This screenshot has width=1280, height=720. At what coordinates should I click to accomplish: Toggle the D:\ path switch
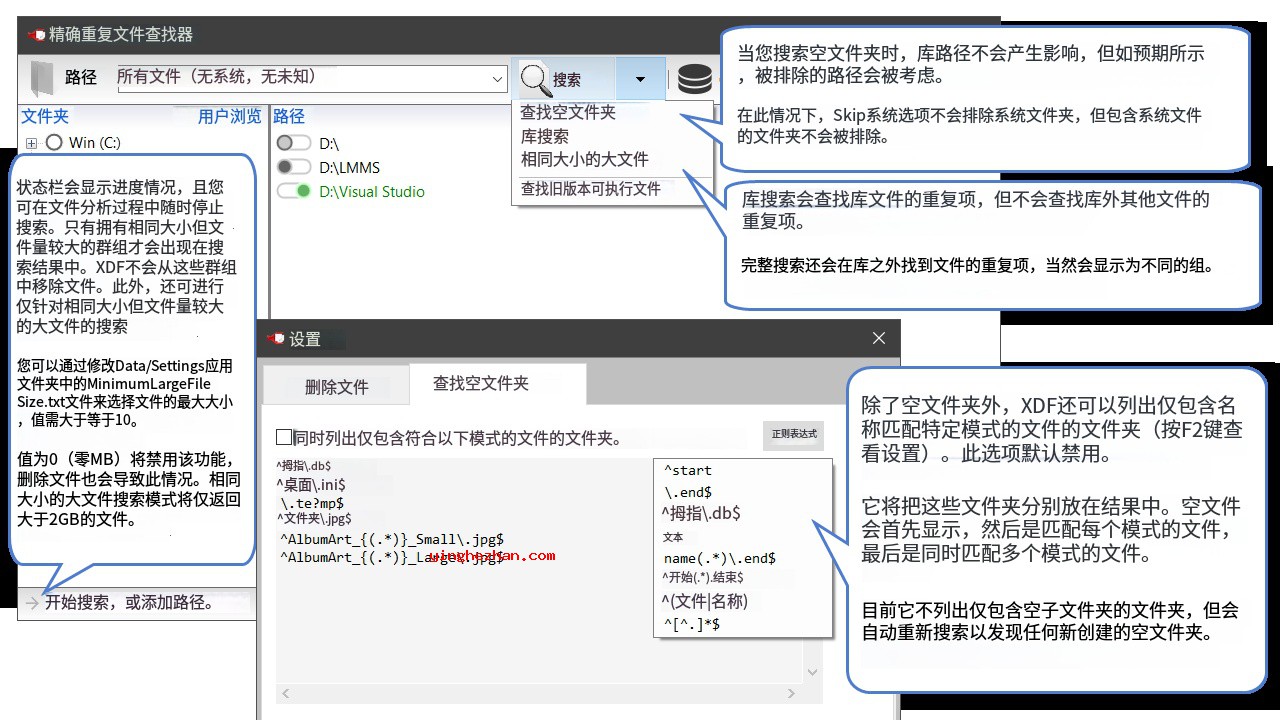tap(293, 144)
